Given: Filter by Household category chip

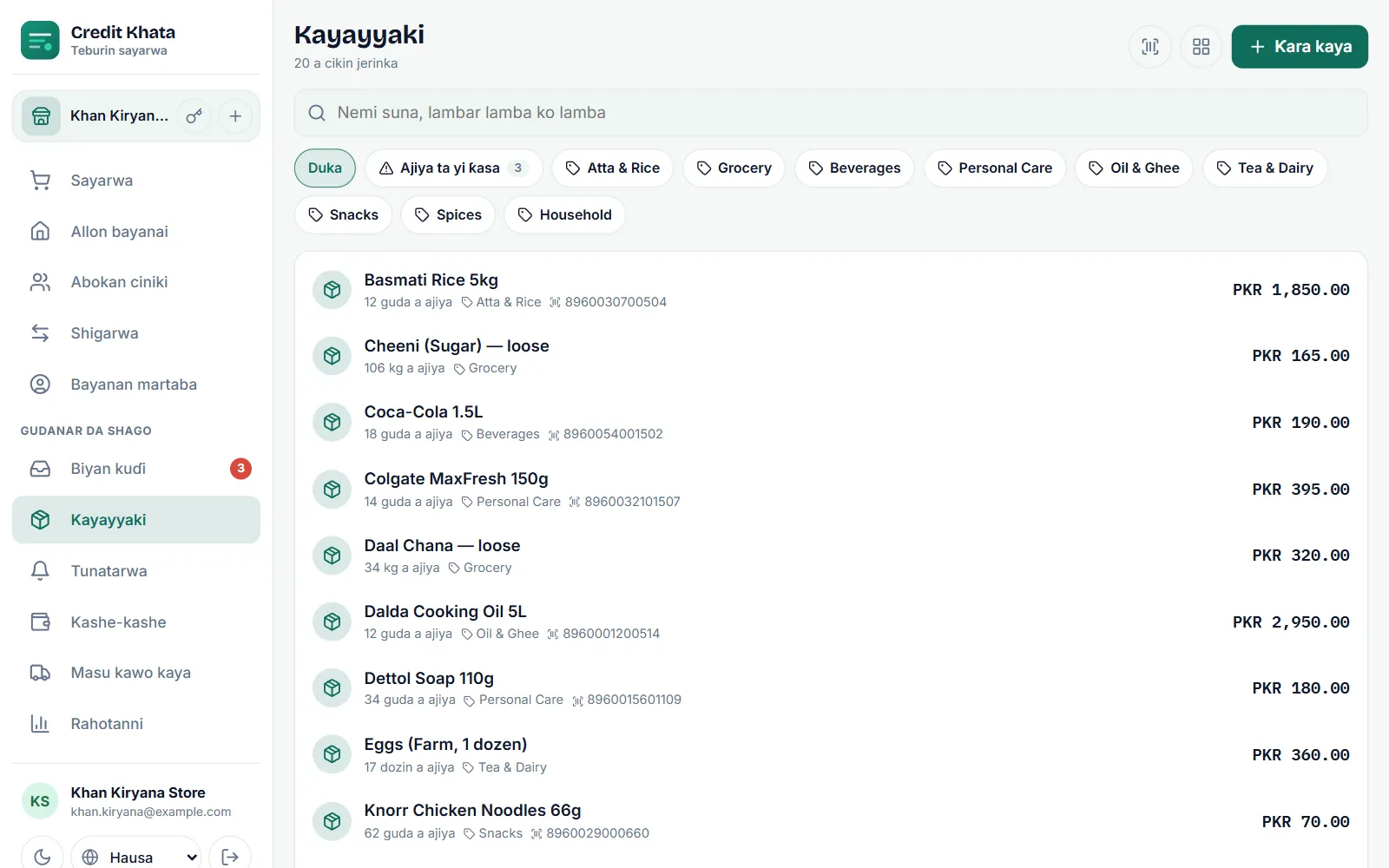Looking at the screenshot, I should coord(565,215).
